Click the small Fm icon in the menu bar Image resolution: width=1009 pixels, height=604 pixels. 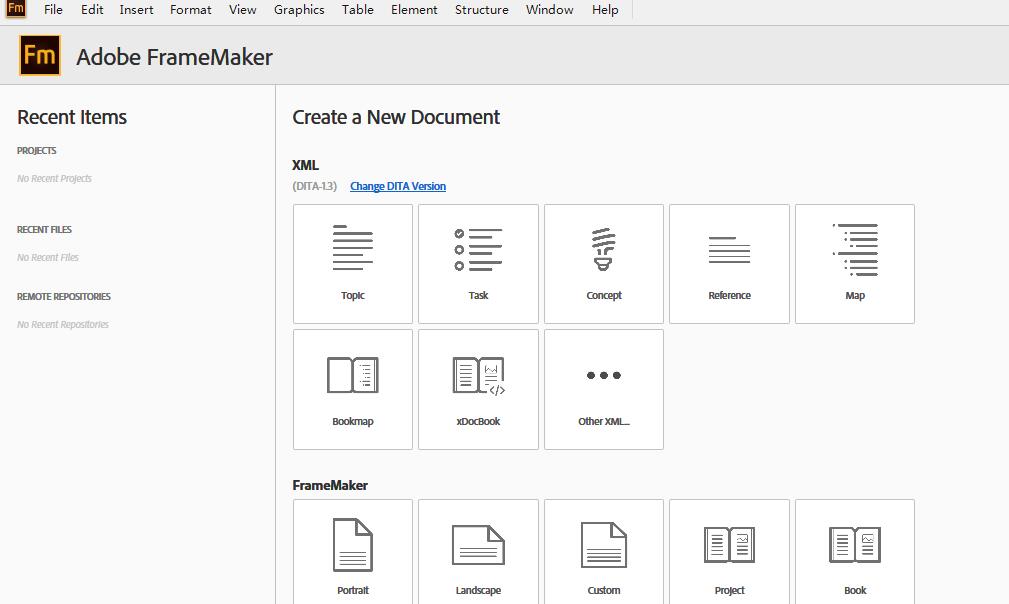click(x=15, y=9)
